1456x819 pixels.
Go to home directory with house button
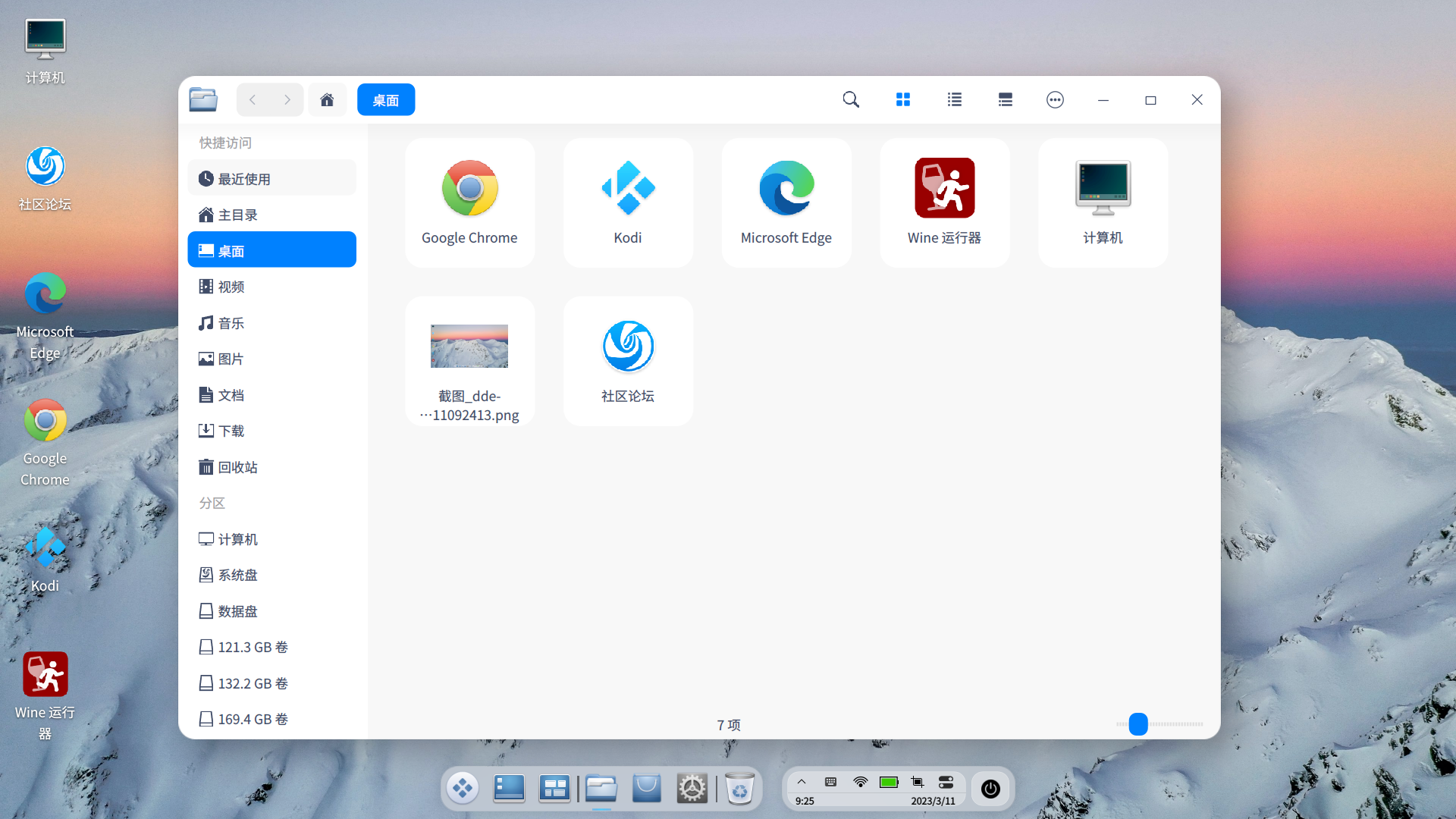pos(327,99)
